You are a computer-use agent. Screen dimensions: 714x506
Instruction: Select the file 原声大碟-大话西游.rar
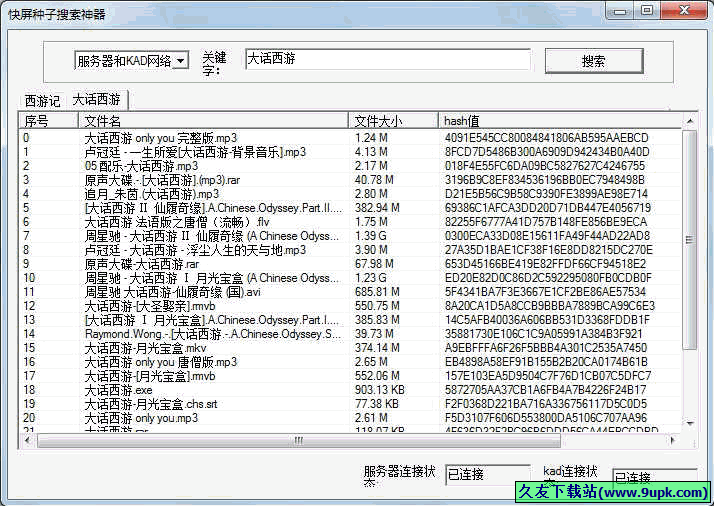coord(351,264)
